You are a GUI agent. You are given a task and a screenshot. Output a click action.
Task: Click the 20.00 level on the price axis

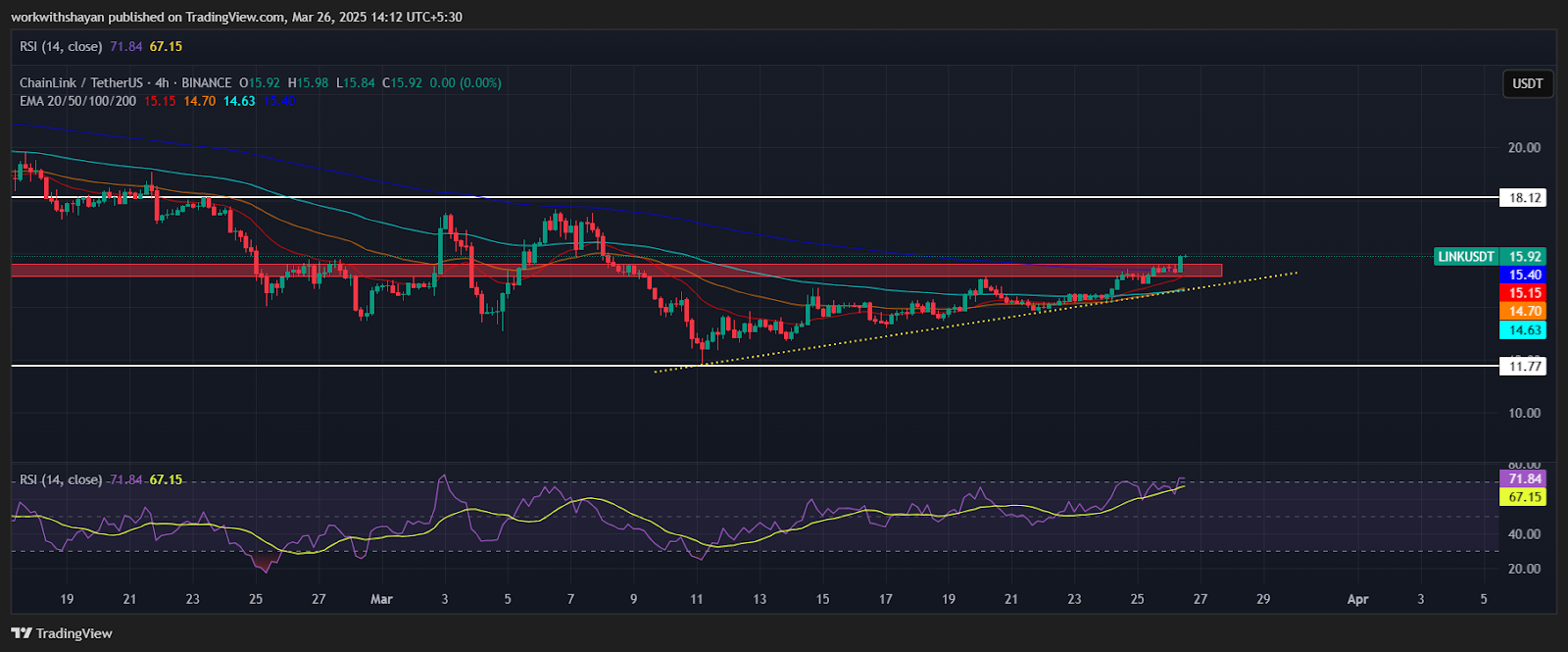pyautogui.click(x=1524, y=148)
